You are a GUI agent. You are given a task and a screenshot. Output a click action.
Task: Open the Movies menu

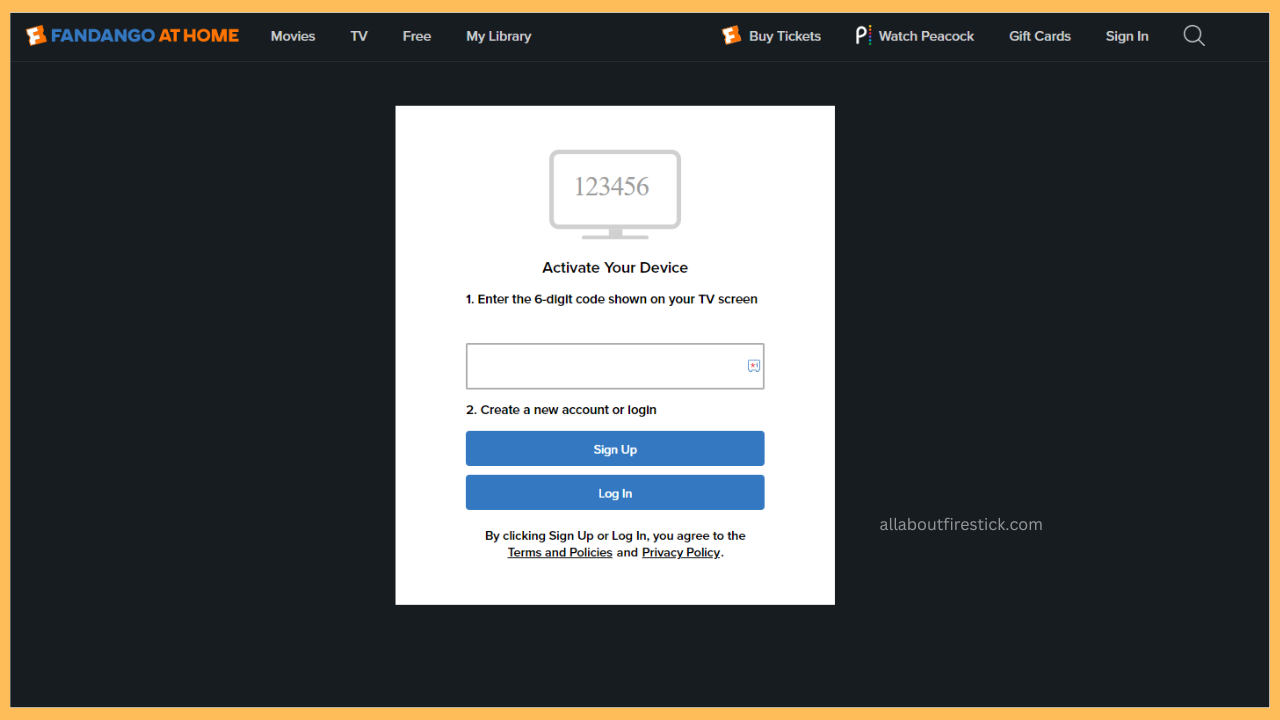(x=292, y=36)
